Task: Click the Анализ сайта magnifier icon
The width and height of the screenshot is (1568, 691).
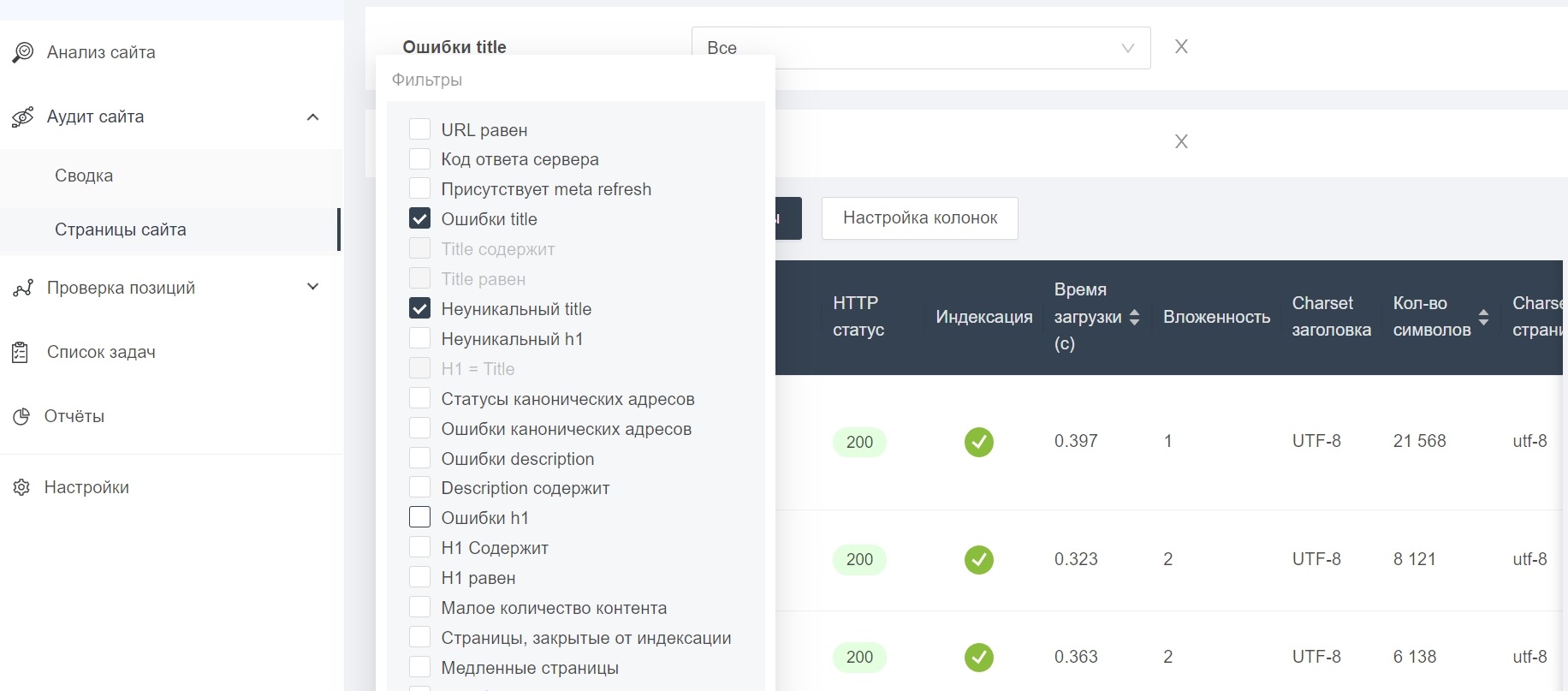Action: click(23, 52)
